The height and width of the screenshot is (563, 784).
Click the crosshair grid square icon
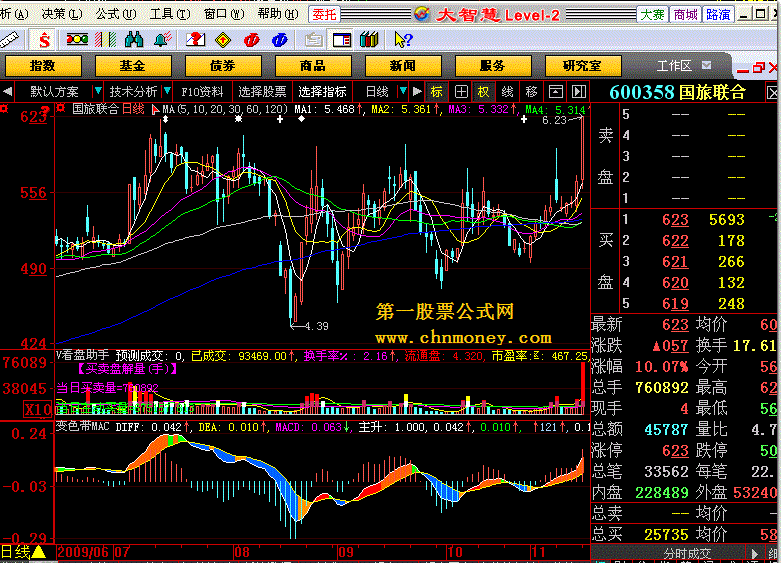pos(461,92)
